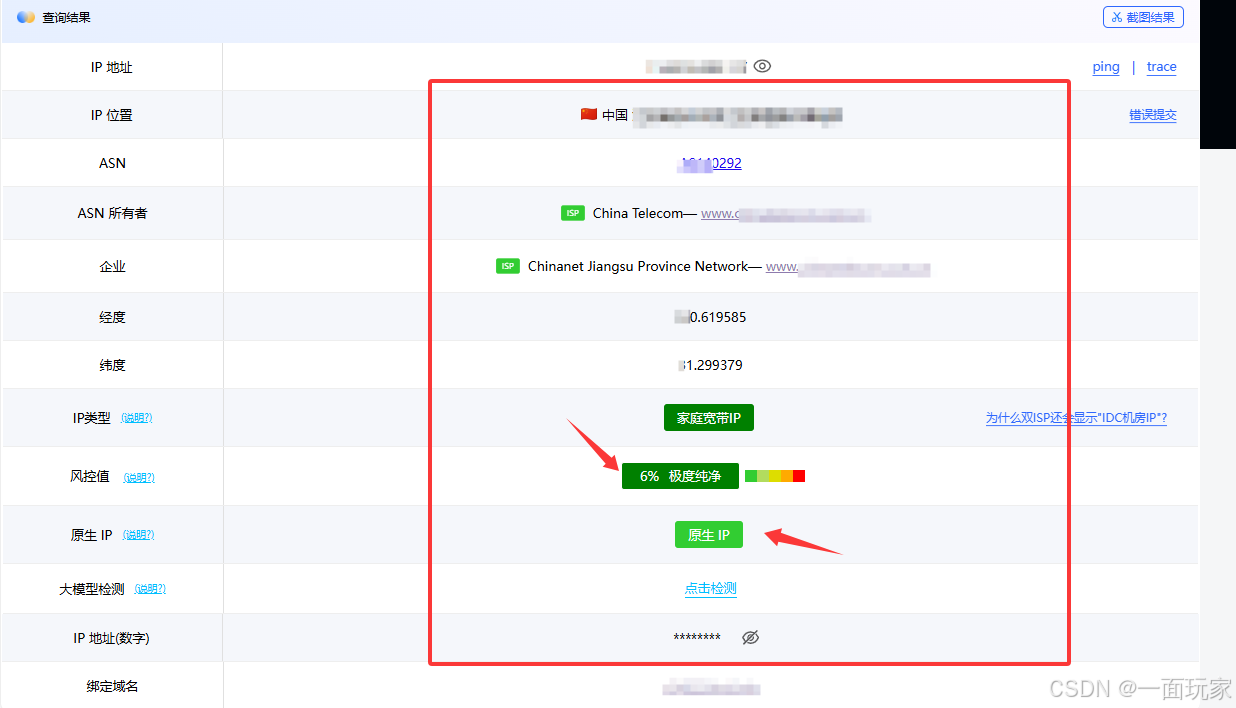The image size is (1236, 708).
Task: Select the masked ******** value
Action: 697,638
